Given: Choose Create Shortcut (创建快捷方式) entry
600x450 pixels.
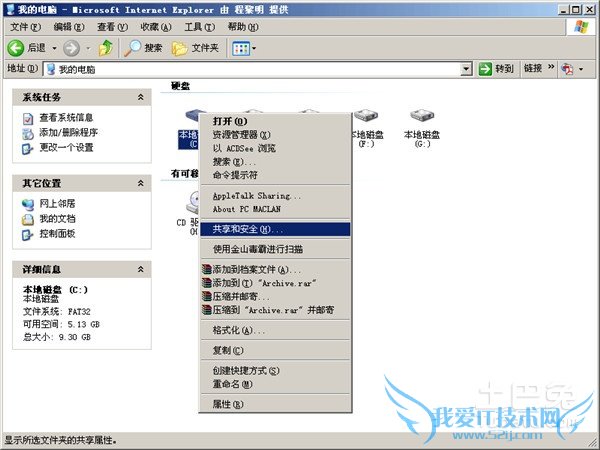Looking at the screenshot, I should (276, 371).
